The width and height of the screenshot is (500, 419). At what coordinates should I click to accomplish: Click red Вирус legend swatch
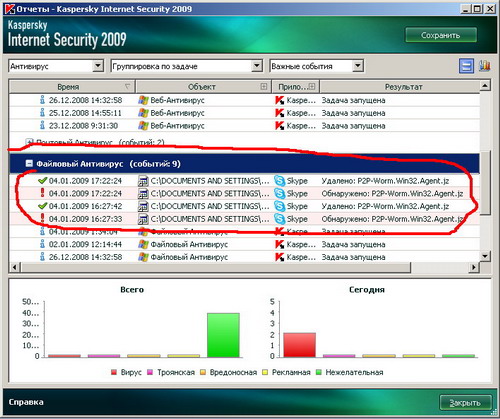click(114, 372)
